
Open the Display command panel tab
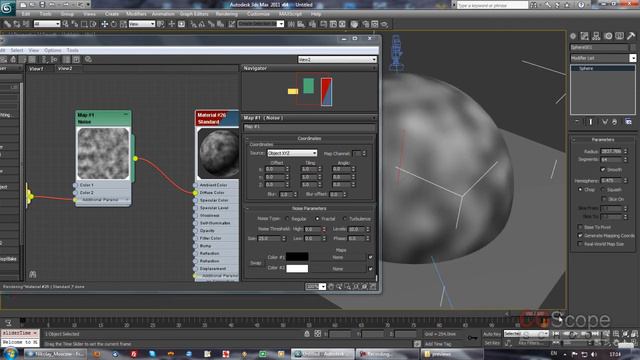coord(620,36)
